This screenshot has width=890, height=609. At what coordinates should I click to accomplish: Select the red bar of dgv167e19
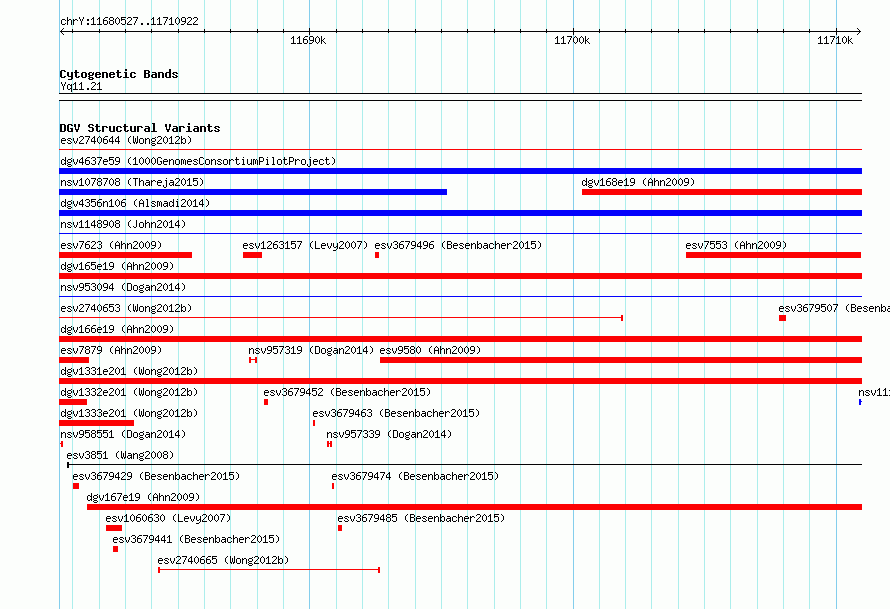click(475, 507)
